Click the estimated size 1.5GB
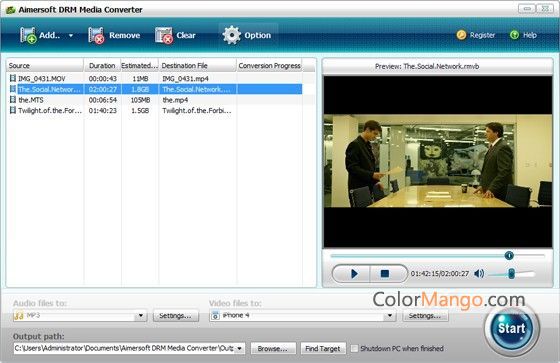The width and height of the screenshot is (560, 363). pyautogui.click(x=140, y=111)
